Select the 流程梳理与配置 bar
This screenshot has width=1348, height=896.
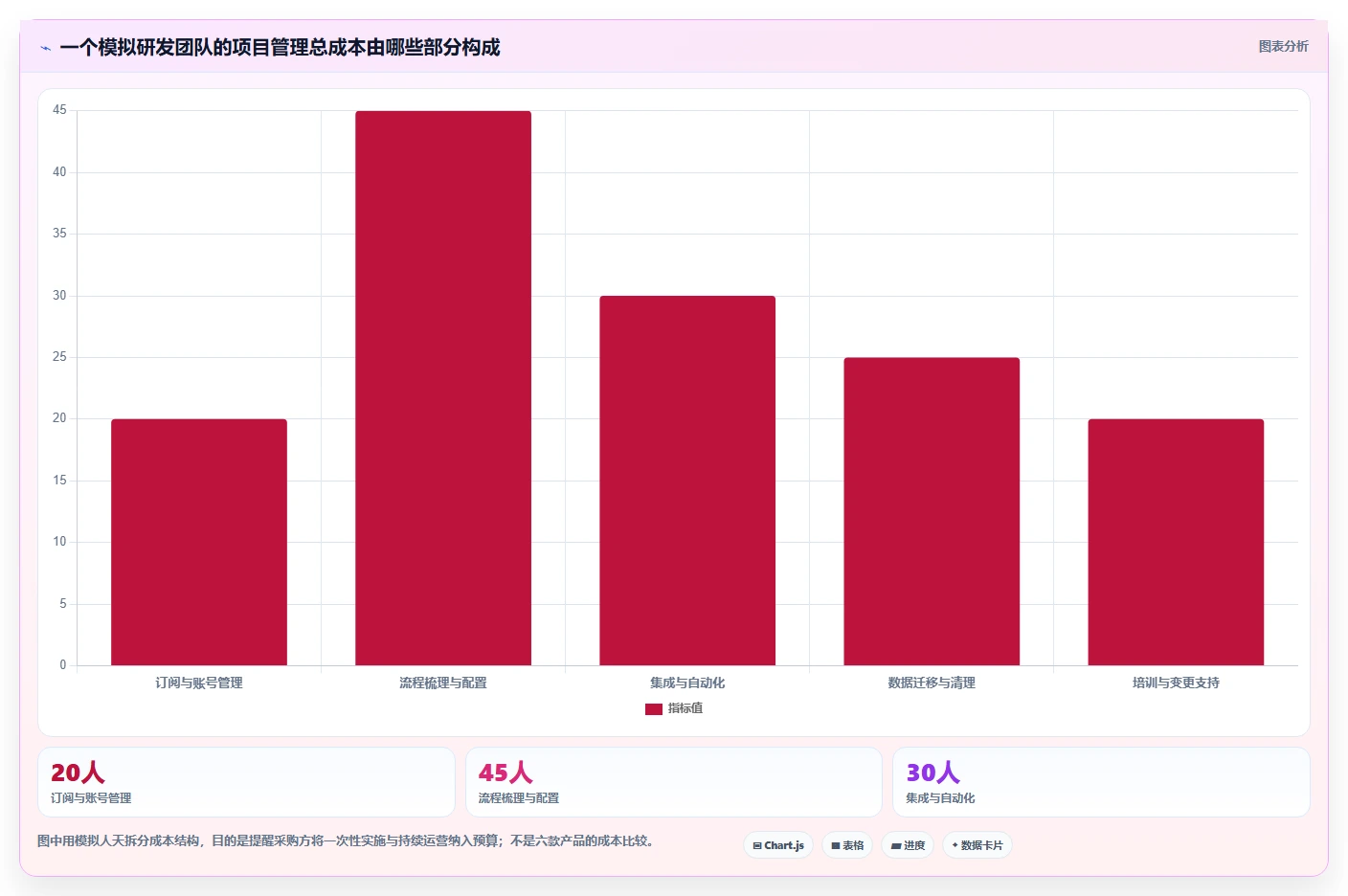pyautogui.click(x=443, y=388)
